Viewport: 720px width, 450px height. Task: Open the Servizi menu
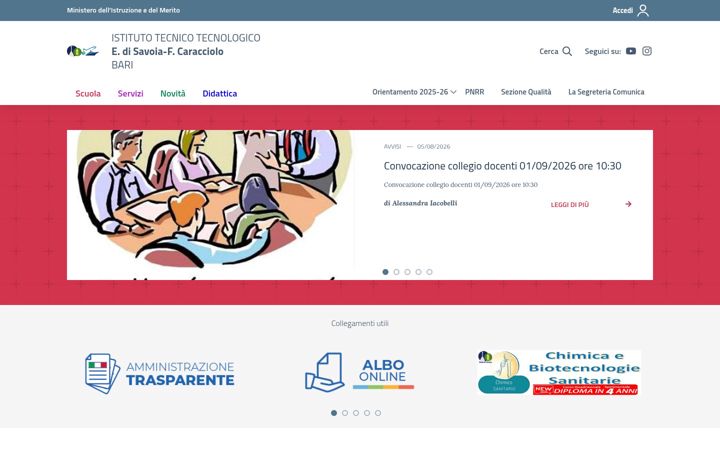[130, 93]
